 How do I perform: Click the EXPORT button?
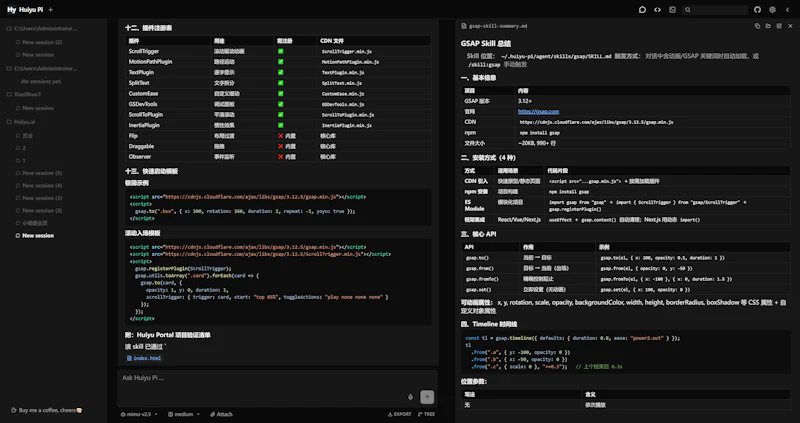[x=399, y=414]
